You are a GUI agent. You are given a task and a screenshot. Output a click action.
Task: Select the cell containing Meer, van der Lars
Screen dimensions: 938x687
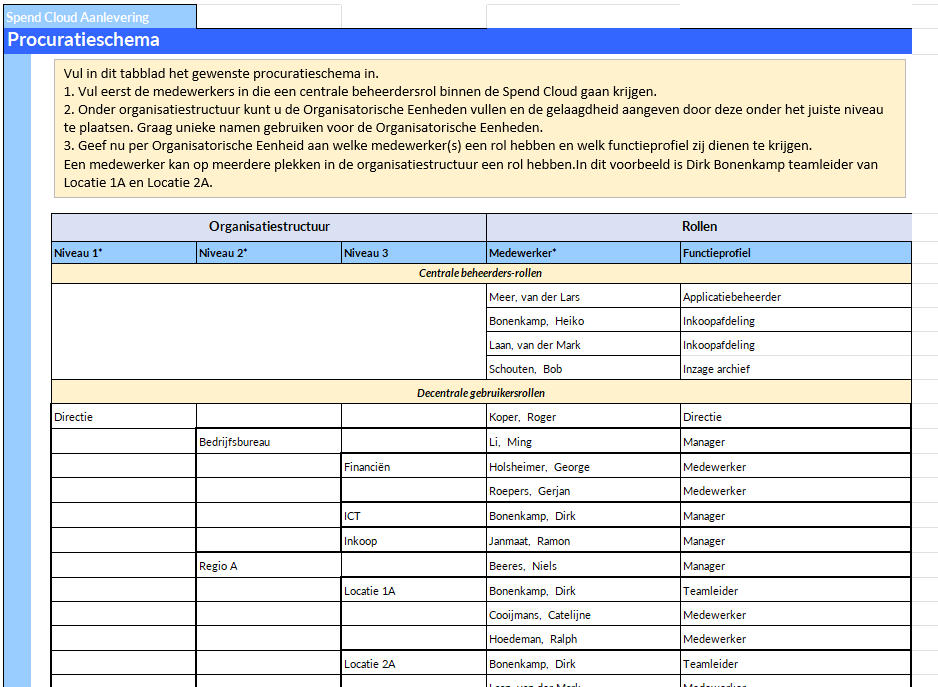582,297
